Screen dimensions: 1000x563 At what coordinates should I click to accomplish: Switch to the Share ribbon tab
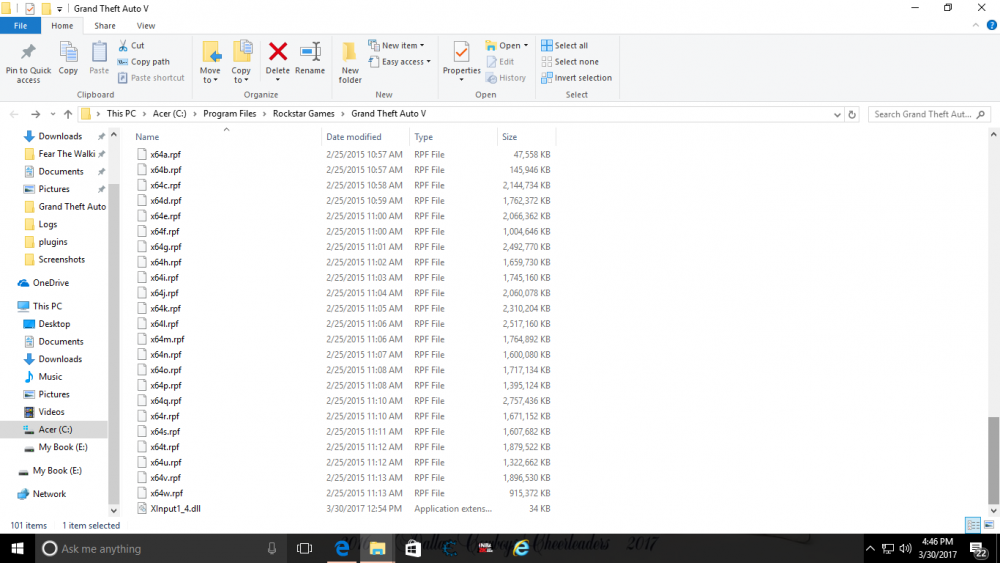click(105, 26)
